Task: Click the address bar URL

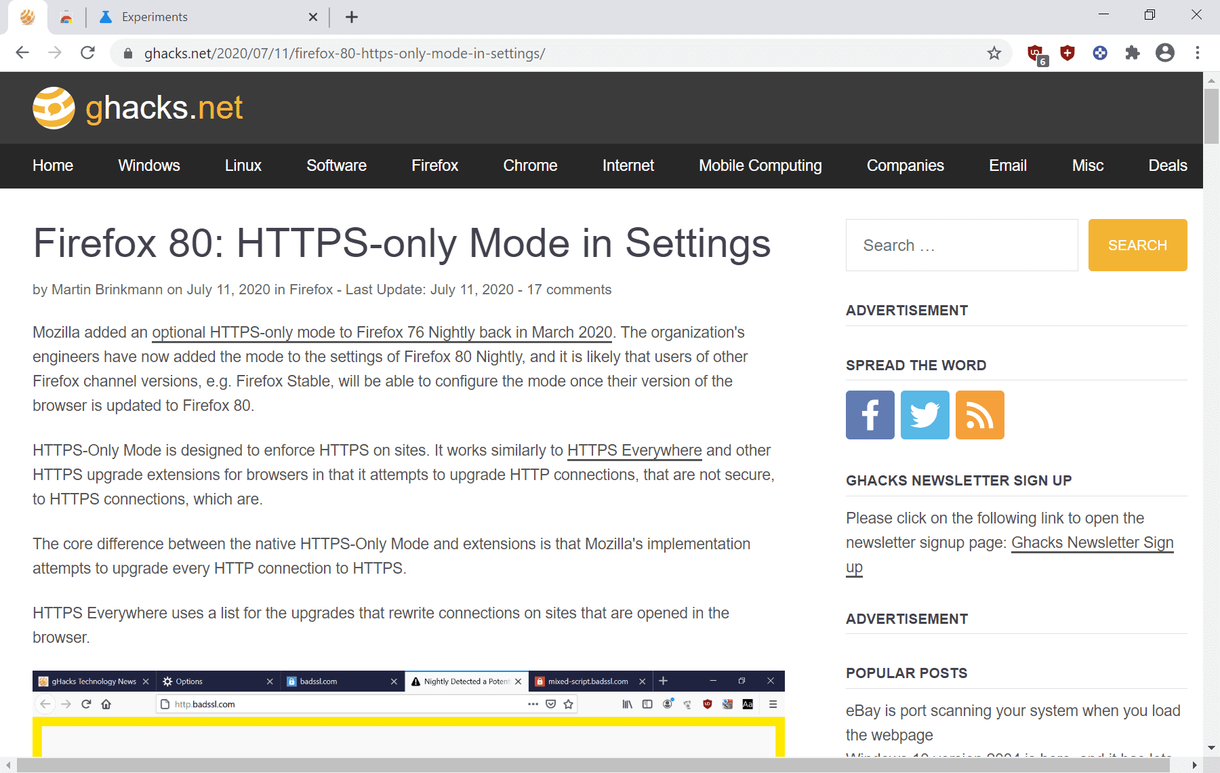Action: point(344,54)
